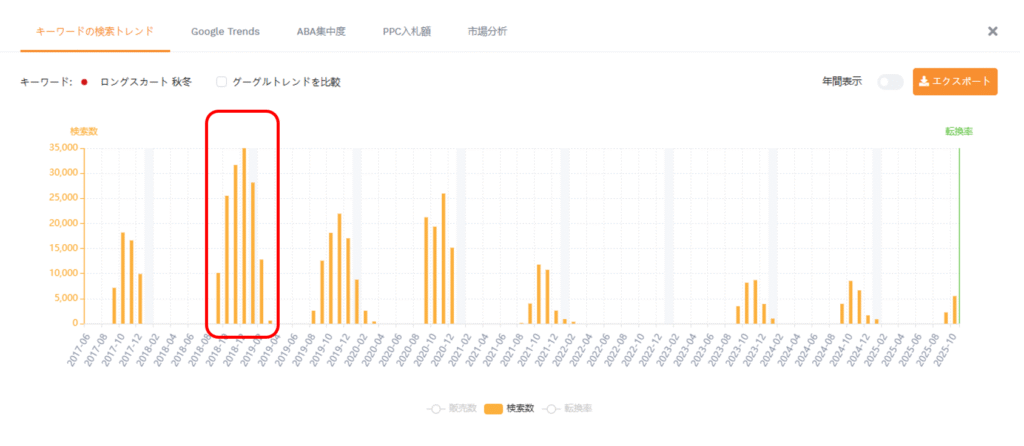Image resolution: width=1024 pixels, height=446 pixels.
Task: Enable the グーグルトレンドを比較 checkbox
Action: point(222,82)
